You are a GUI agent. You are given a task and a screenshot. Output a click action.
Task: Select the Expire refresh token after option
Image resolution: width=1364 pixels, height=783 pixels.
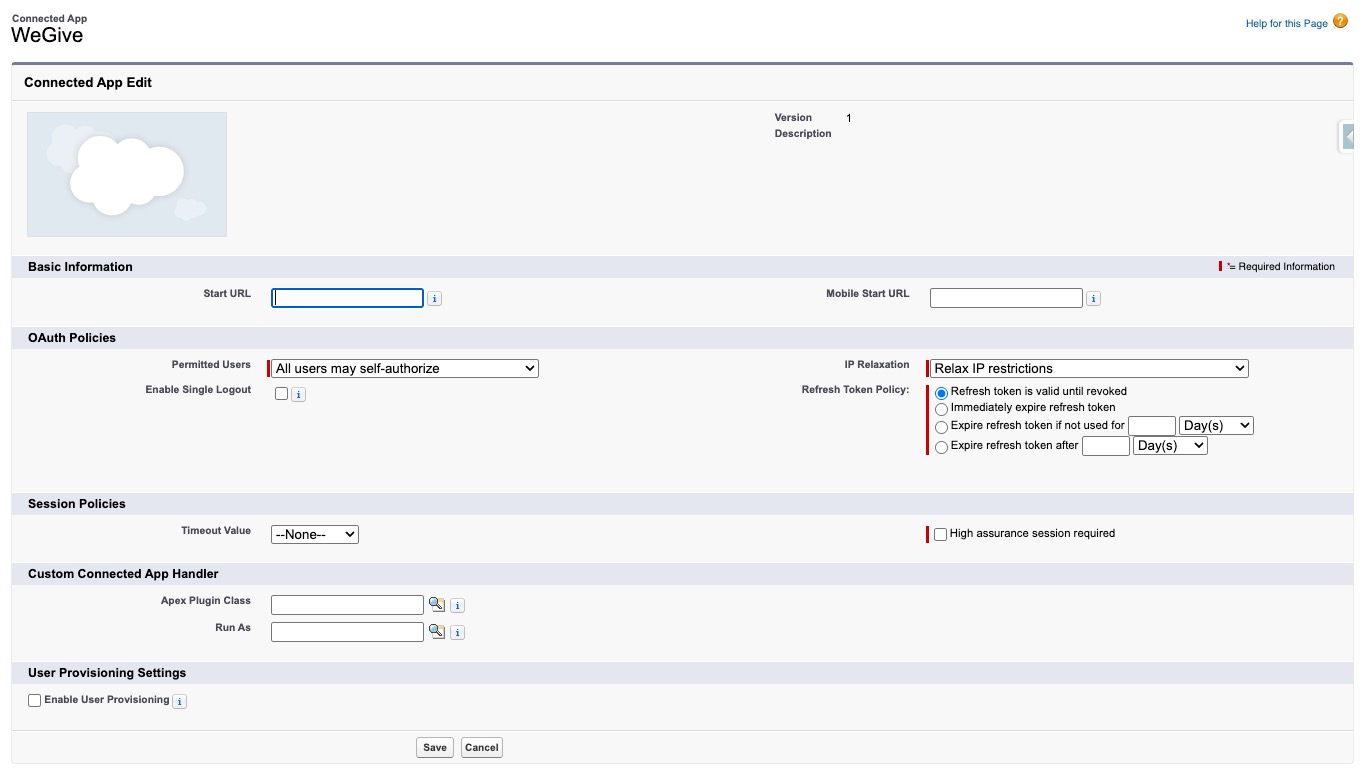pos(941,447)
